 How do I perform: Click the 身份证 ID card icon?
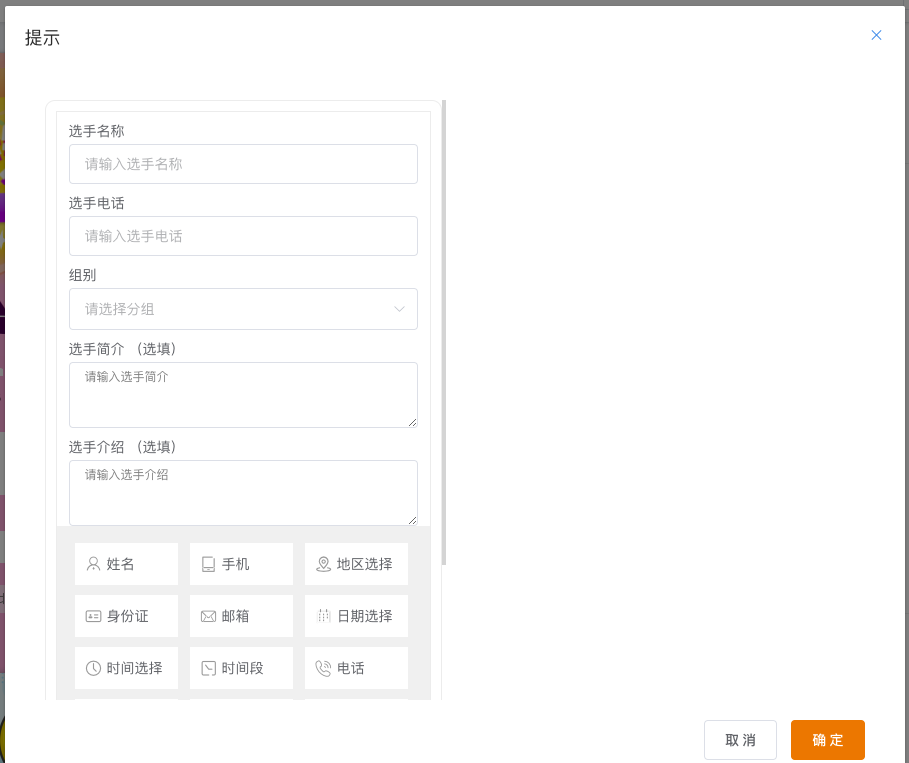[x=94, y=616]
